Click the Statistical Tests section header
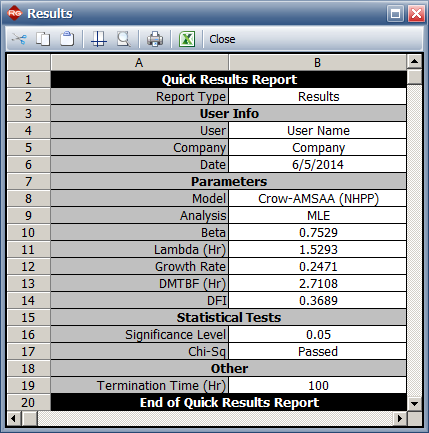The height and width of the screenshot is (433, 429). 229,317
